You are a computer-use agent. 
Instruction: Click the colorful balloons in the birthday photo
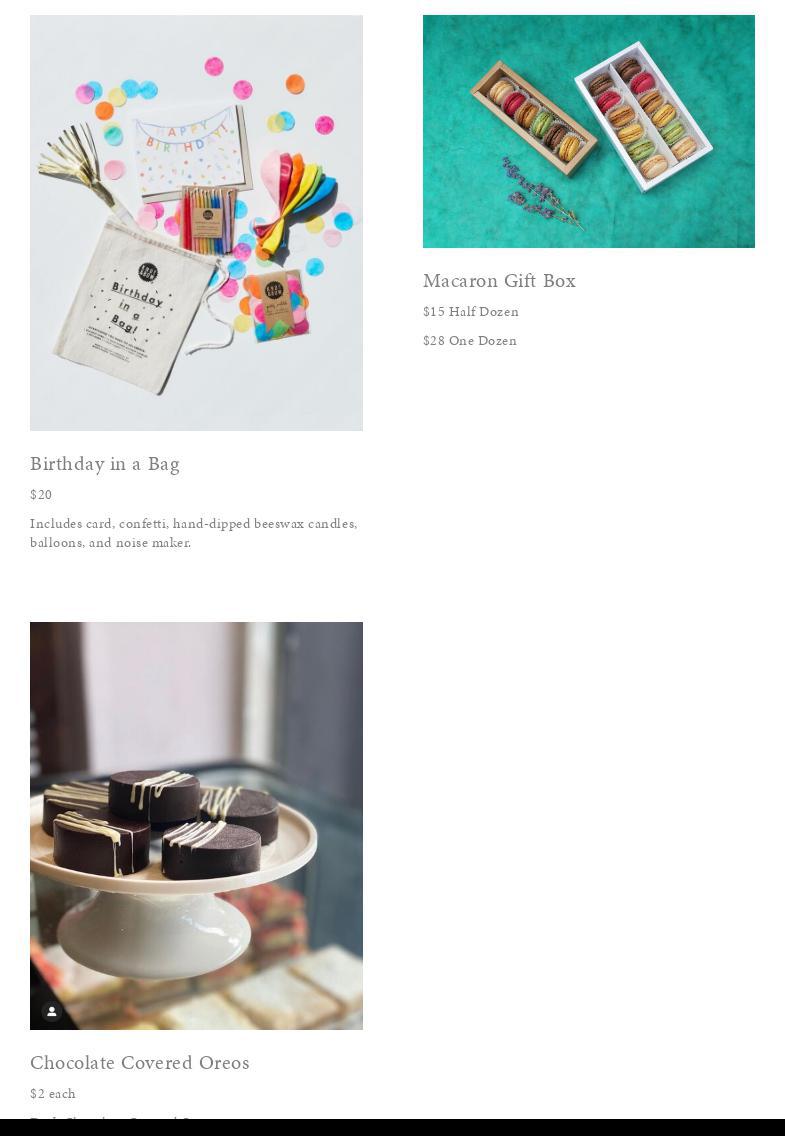point(297,201)
